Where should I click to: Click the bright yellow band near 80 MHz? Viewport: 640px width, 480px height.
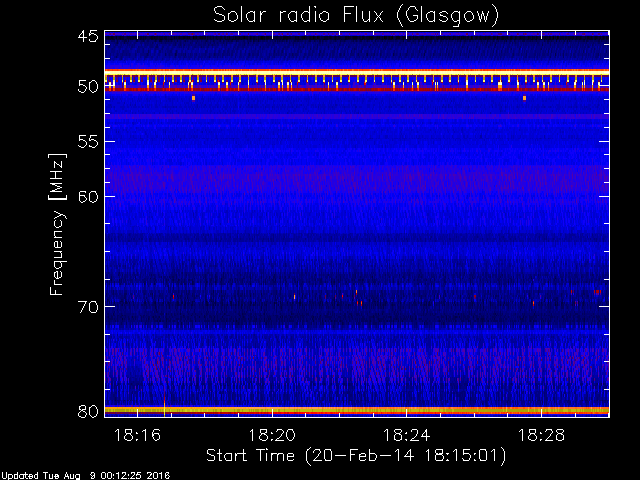[357, 410]
